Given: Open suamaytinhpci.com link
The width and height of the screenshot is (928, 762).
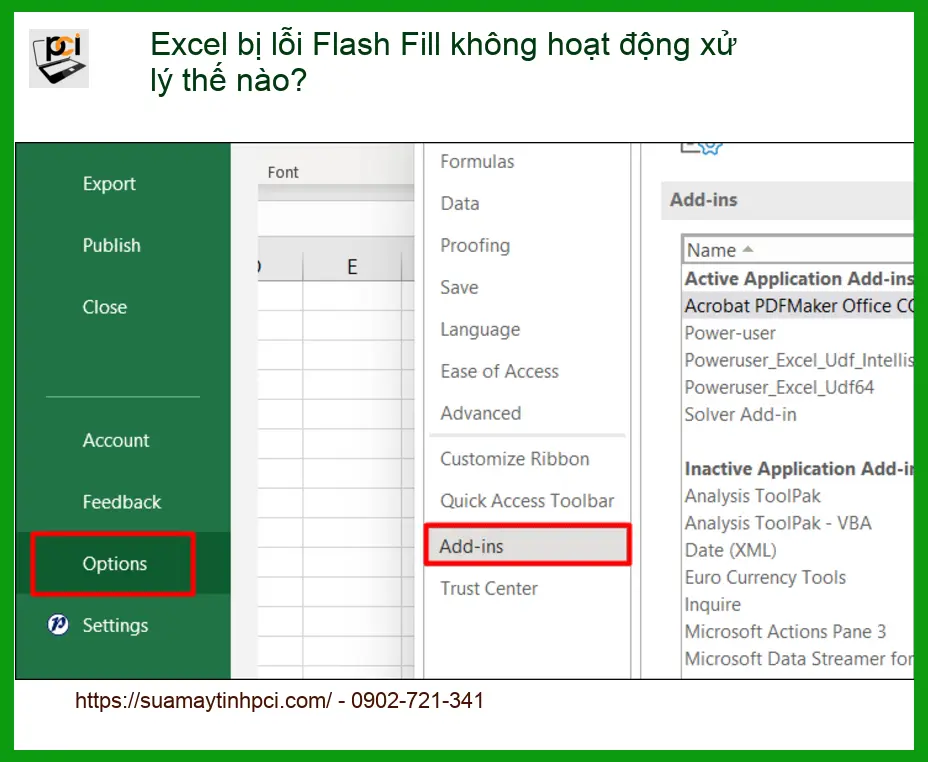Looking at the screenshot, I should coord(203,700).
